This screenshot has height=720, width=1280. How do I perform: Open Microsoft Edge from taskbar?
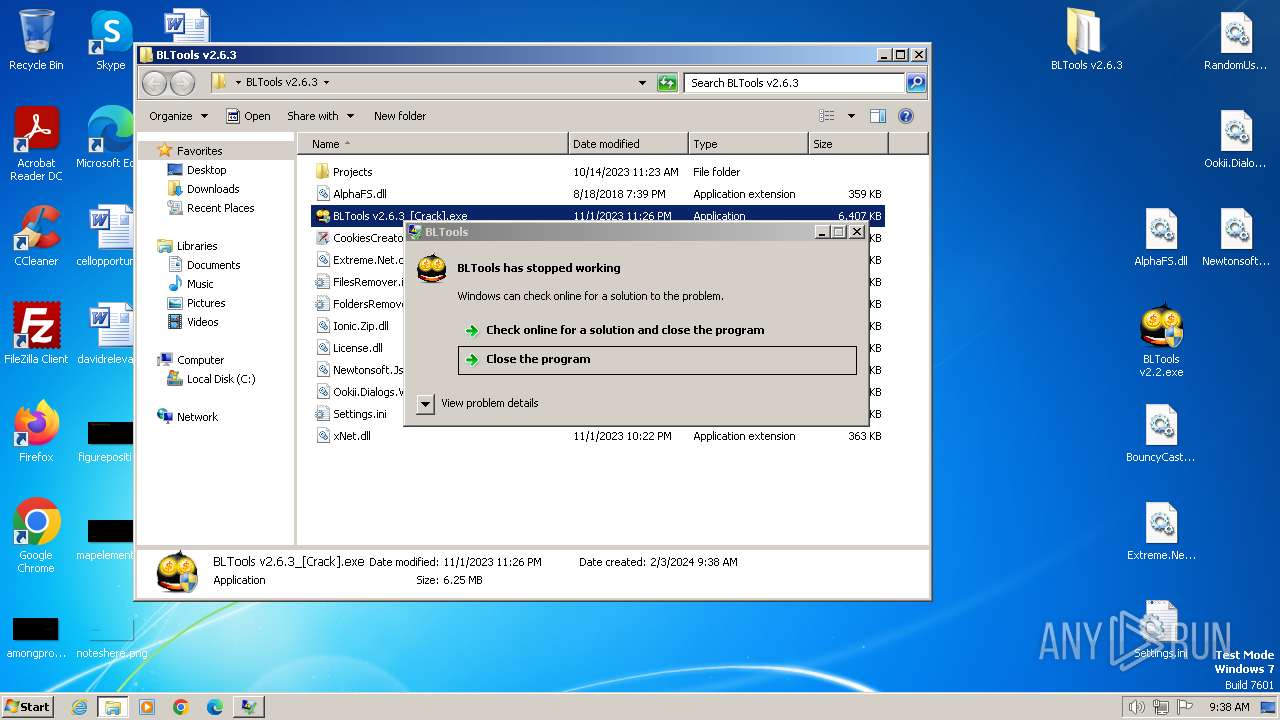coord(215,707)
